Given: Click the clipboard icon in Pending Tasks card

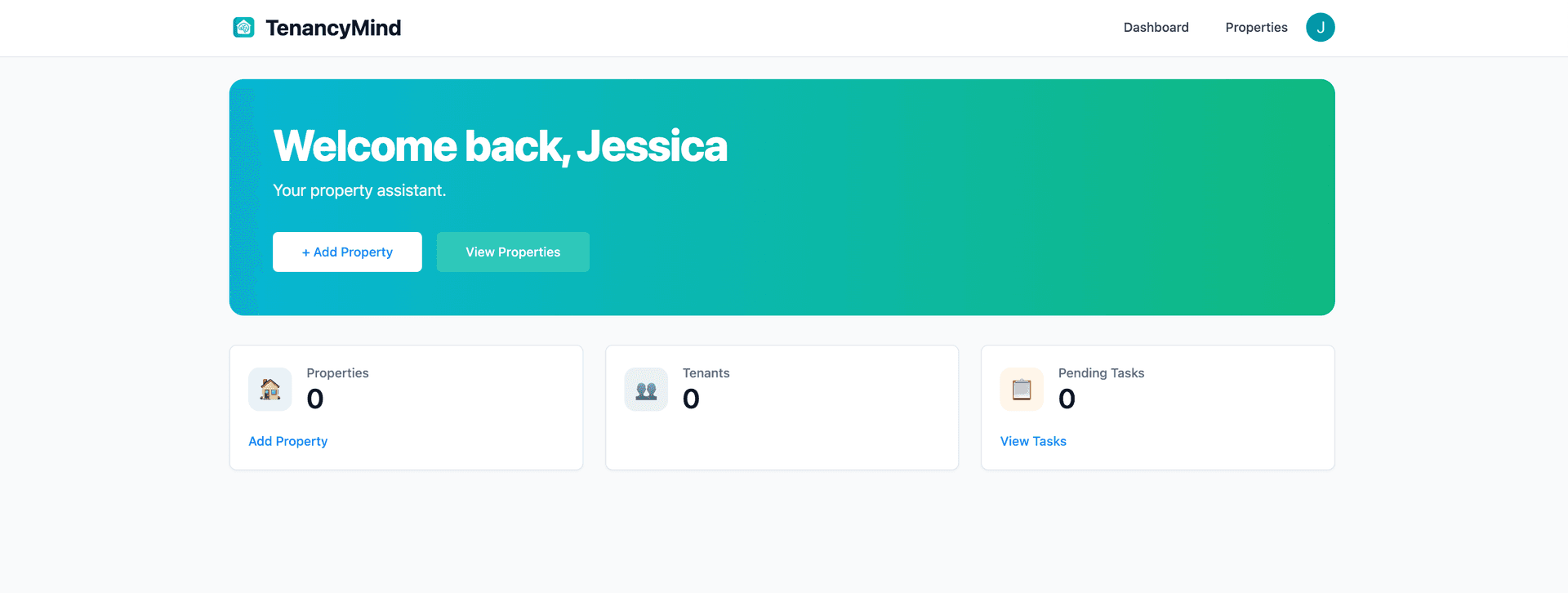Looking at the screenshot, I should (x=1022, y=390).
